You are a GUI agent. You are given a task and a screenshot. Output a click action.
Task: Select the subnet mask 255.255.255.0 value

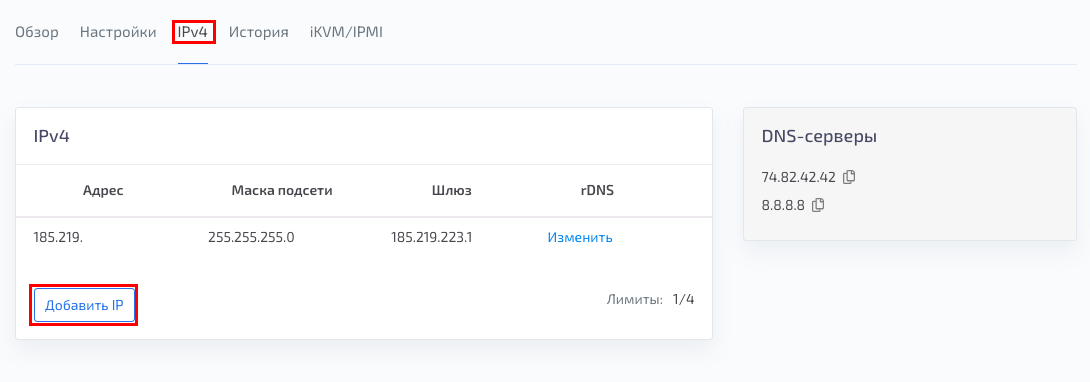(x=251, y=238)
